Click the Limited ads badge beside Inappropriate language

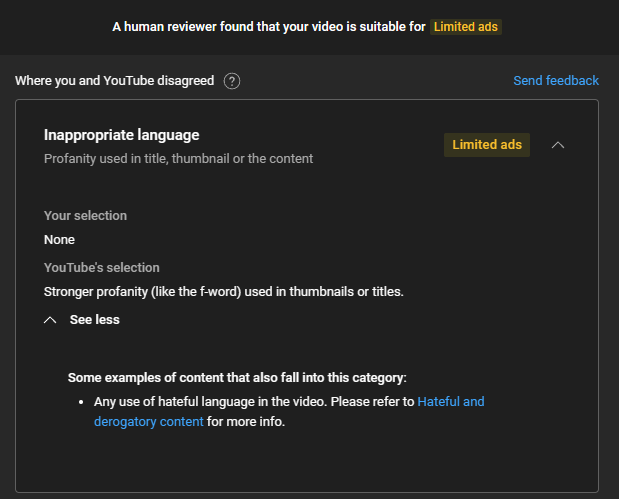[487, 145]
